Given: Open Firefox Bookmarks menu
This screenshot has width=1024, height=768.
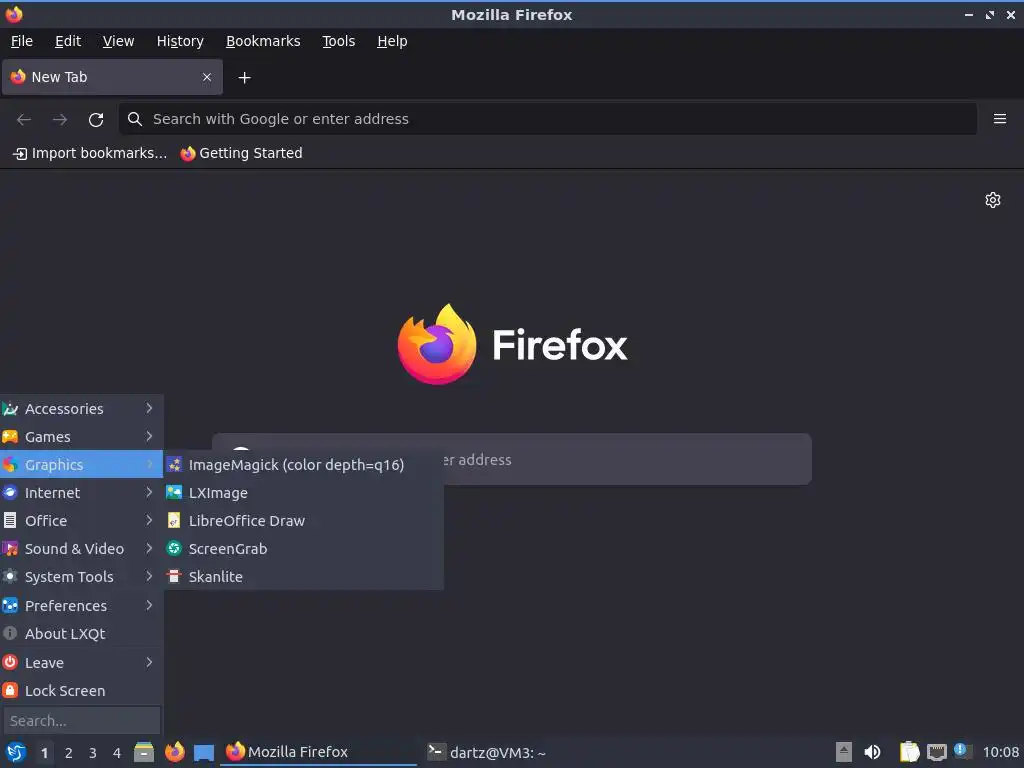Looking at the screenshot, I should pos(263,41).
